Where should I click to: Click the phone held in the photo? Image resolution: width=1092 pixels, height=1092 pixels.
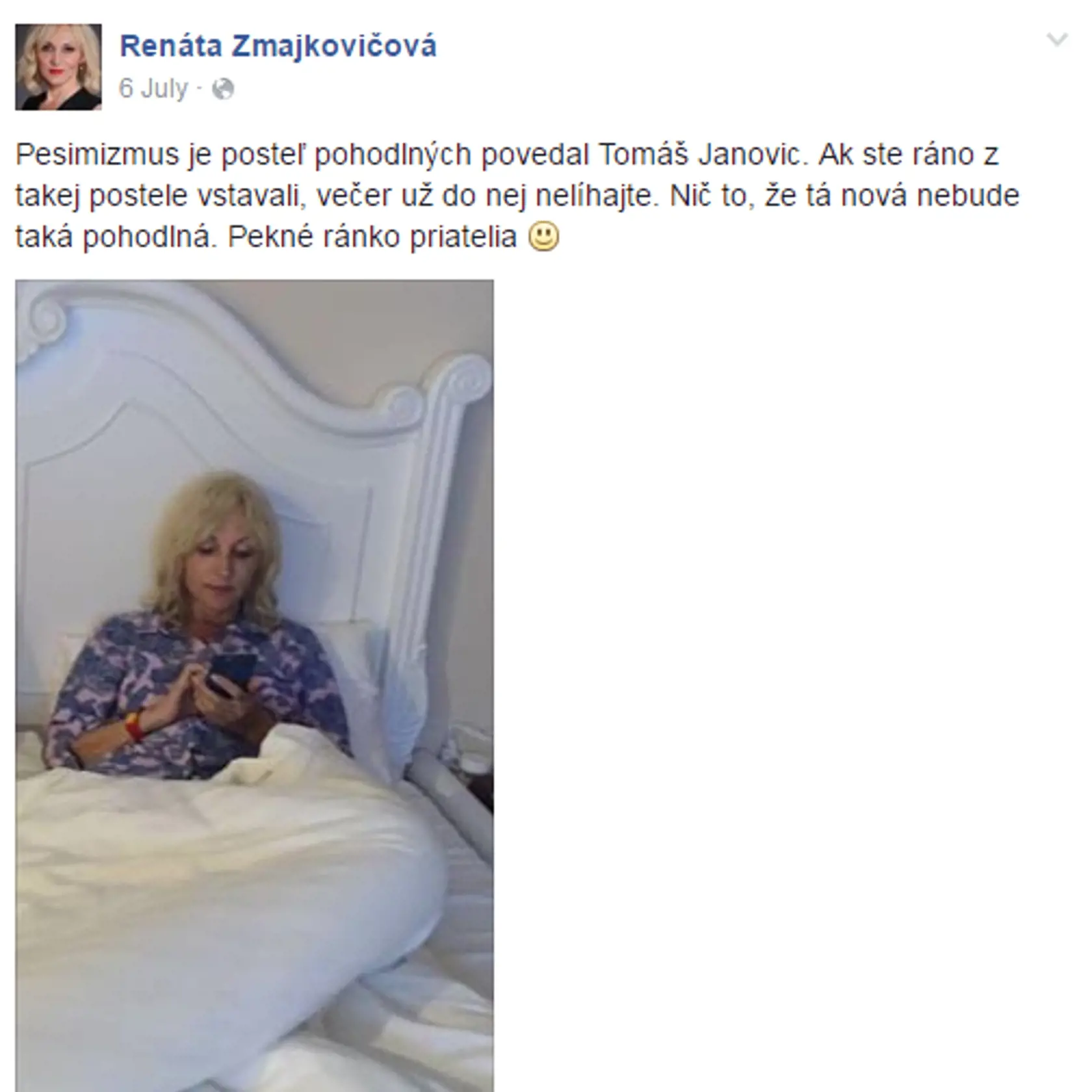click(229, 676)
